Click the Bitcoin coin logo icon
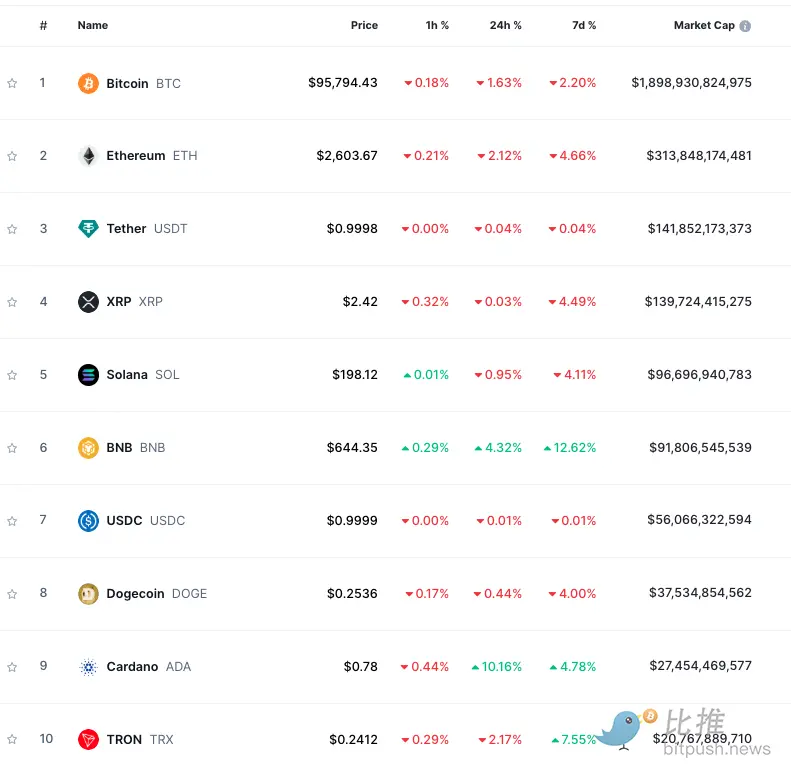791x776 pixels. [x=88, y=84]
